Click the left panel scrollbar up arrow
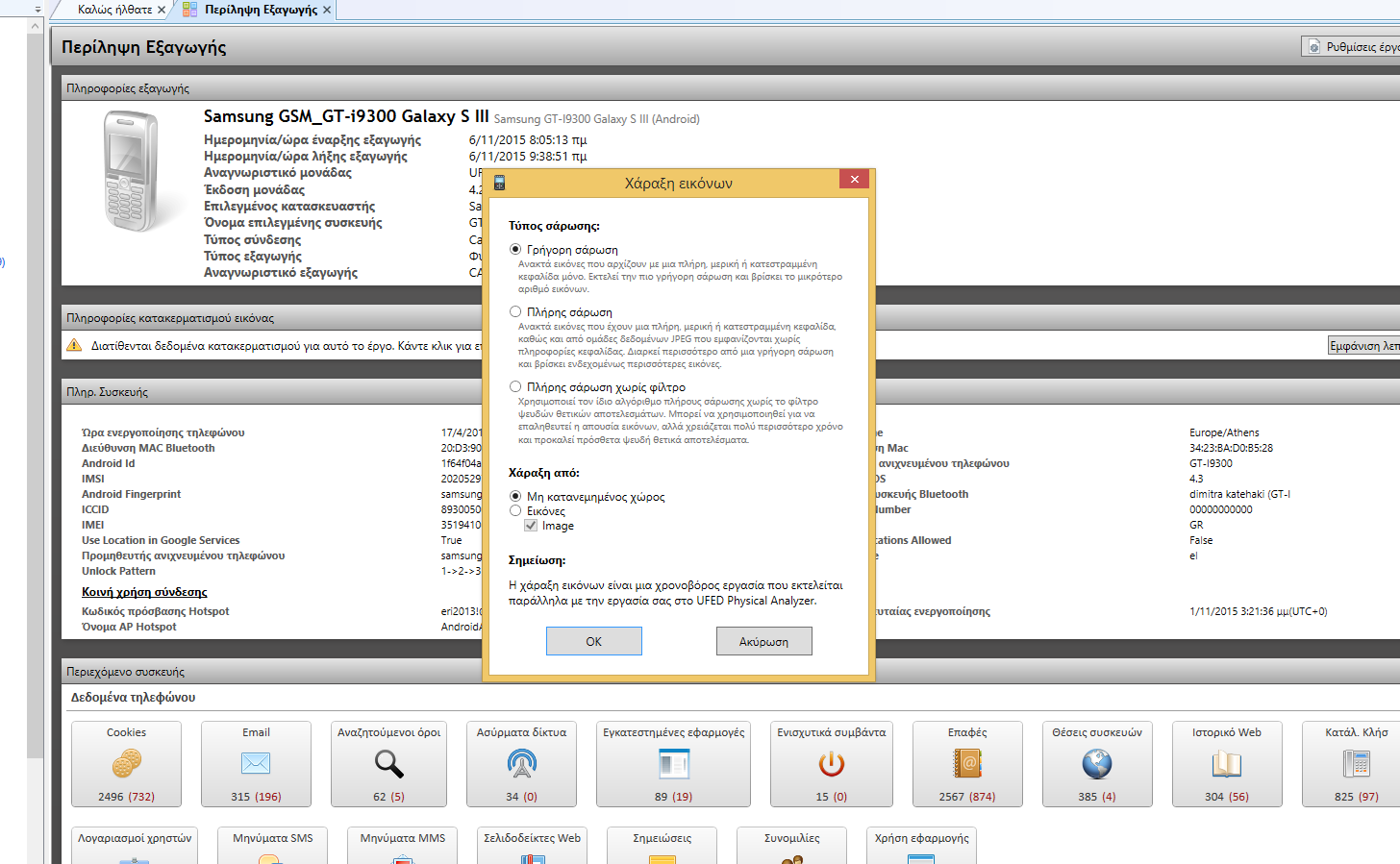Viewport: 1400px width, 864px height. 36,26
